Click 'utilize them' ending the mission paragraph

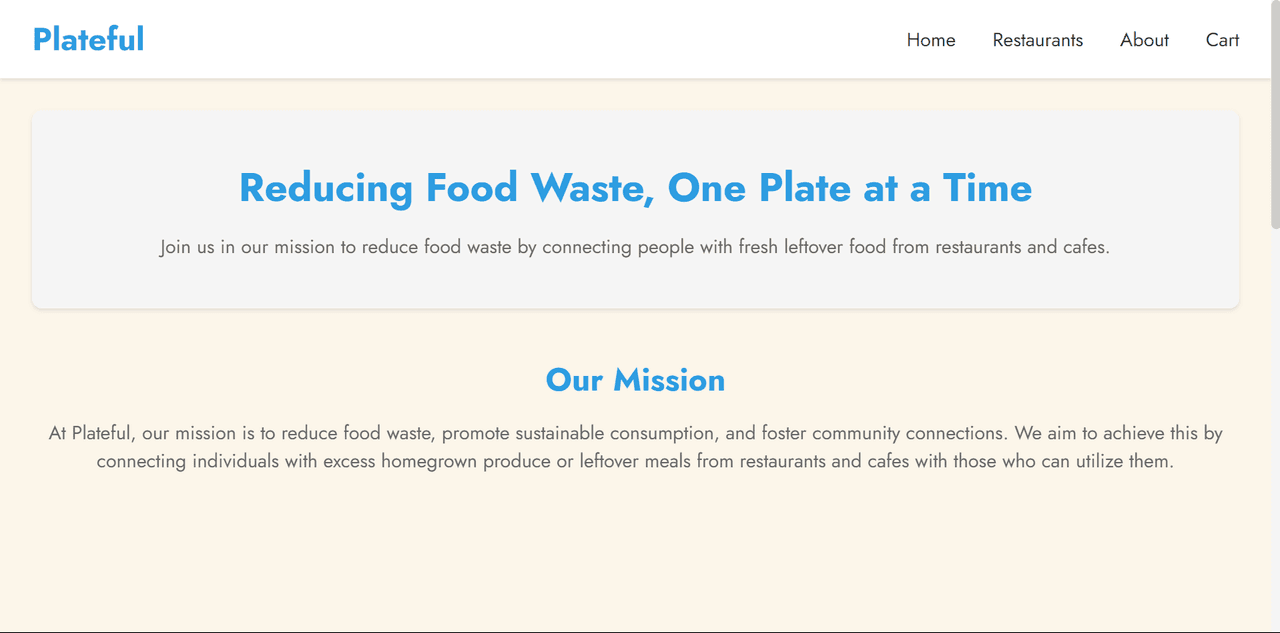[1123, 462]
